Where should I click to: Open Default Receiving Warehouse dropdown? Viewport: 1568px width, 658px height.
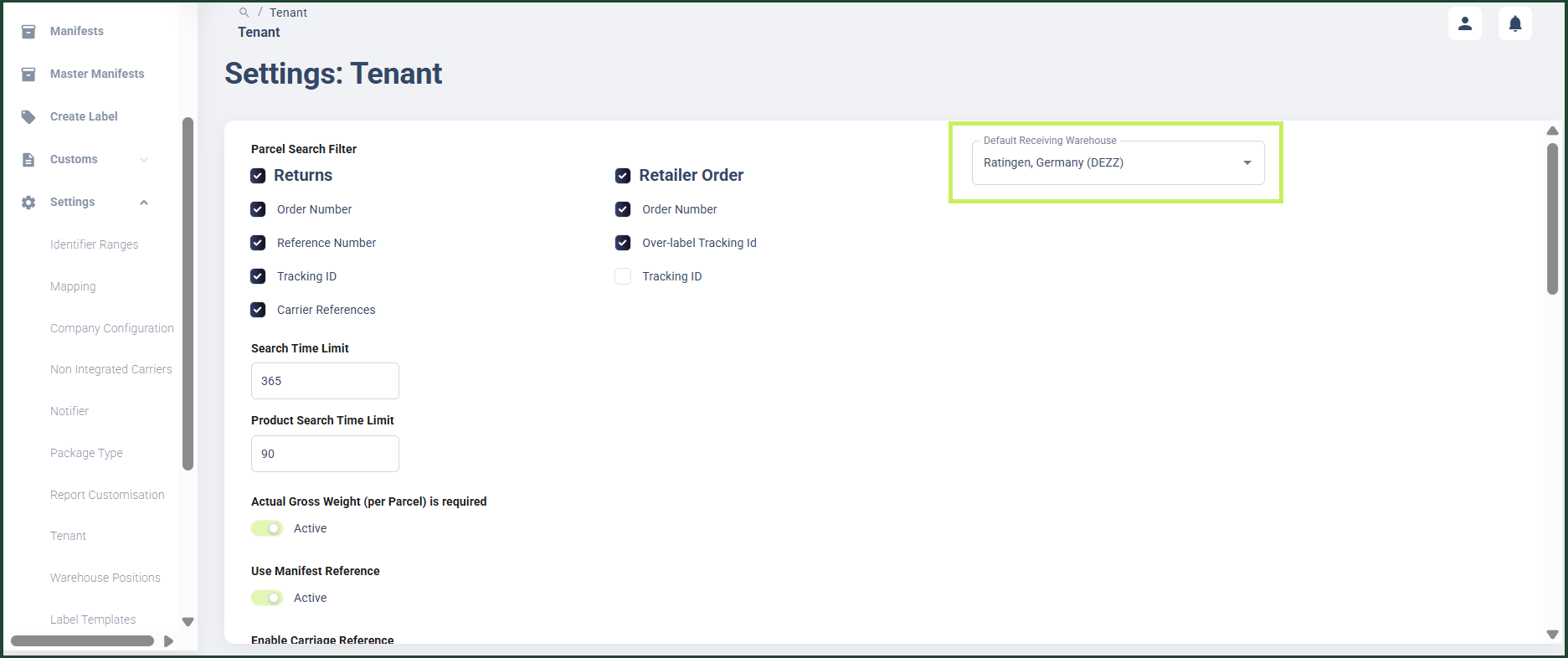1118,162
